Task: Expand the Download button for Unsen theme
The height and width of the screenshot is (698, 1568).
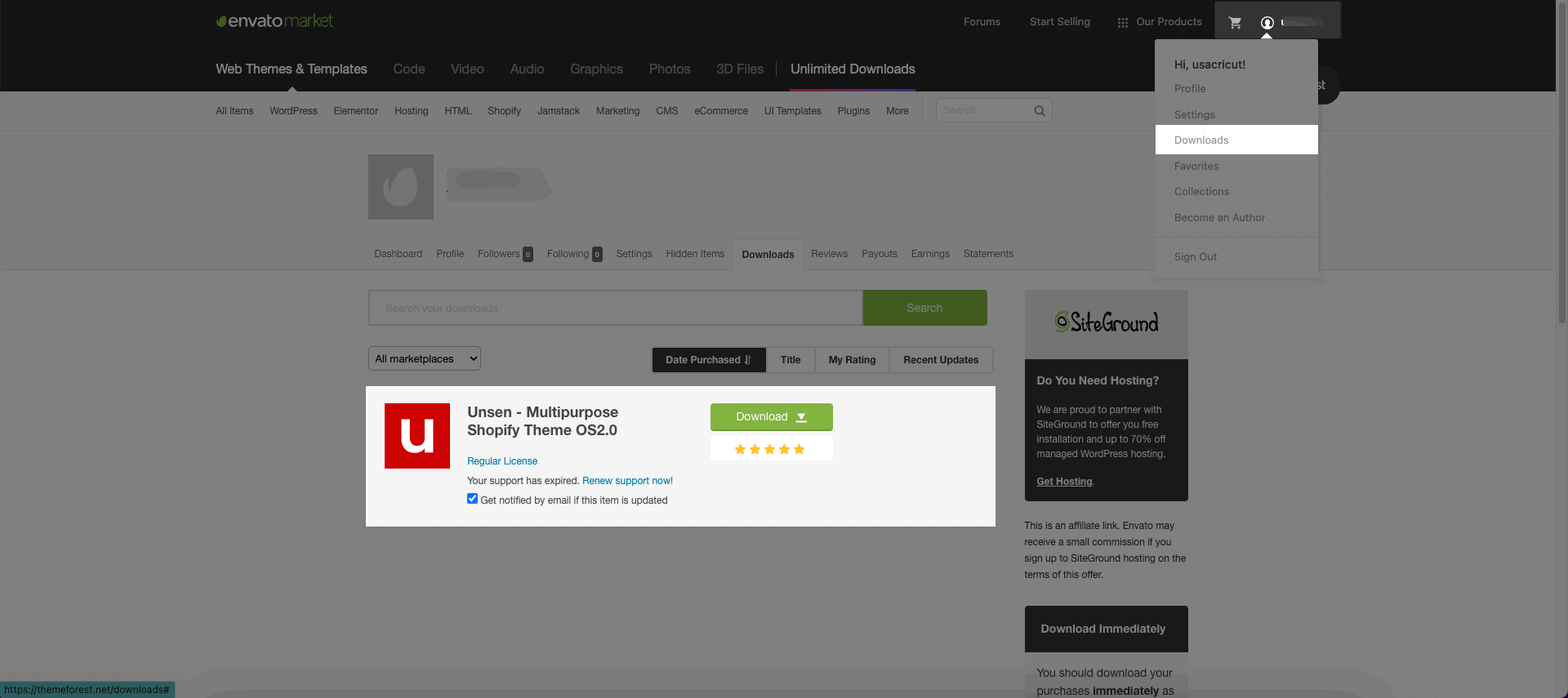Action: pos(771,416)
